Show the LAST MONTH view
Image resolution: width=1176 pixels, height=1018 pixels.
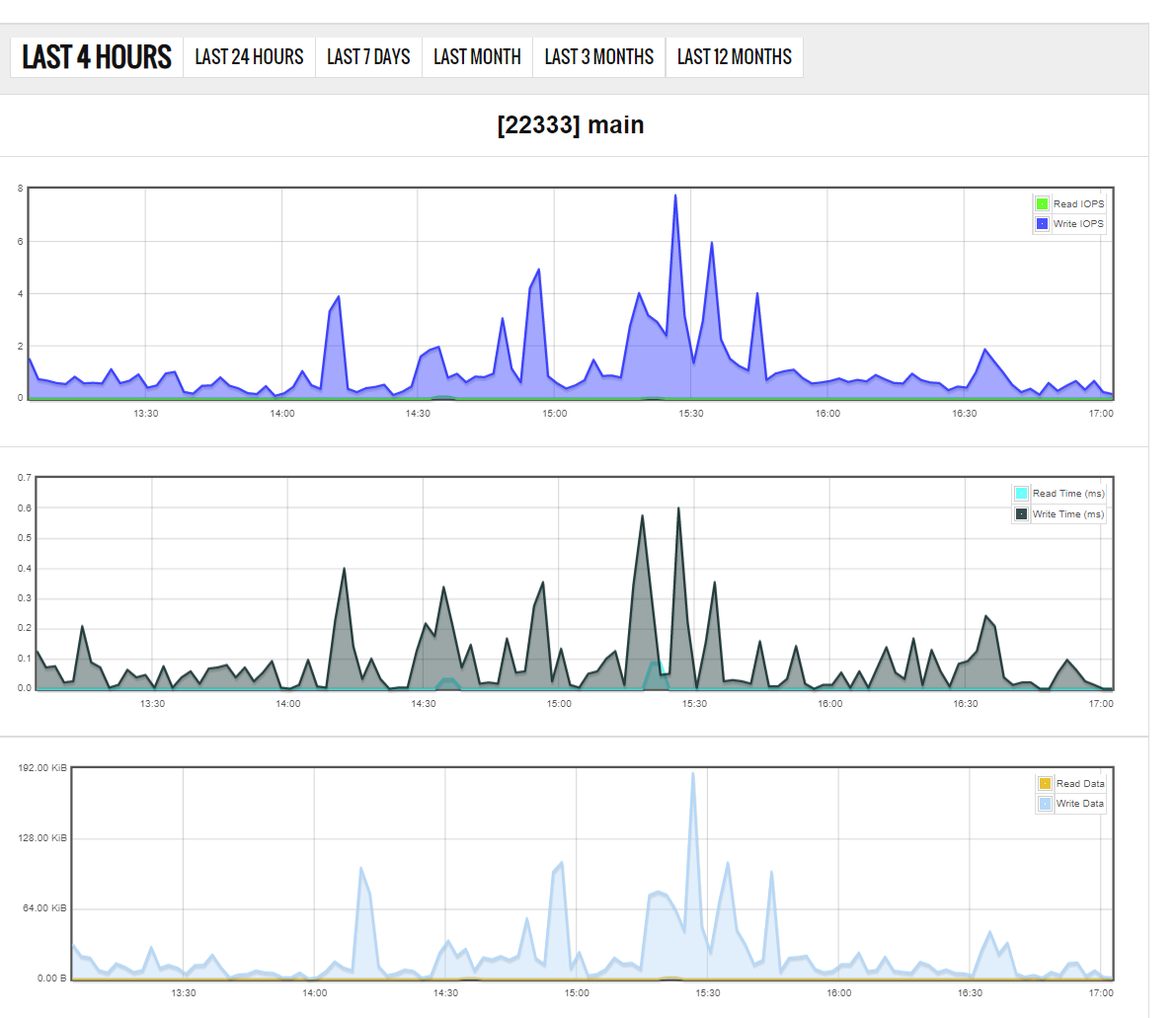pyautogui.click(x=477, y=57)
